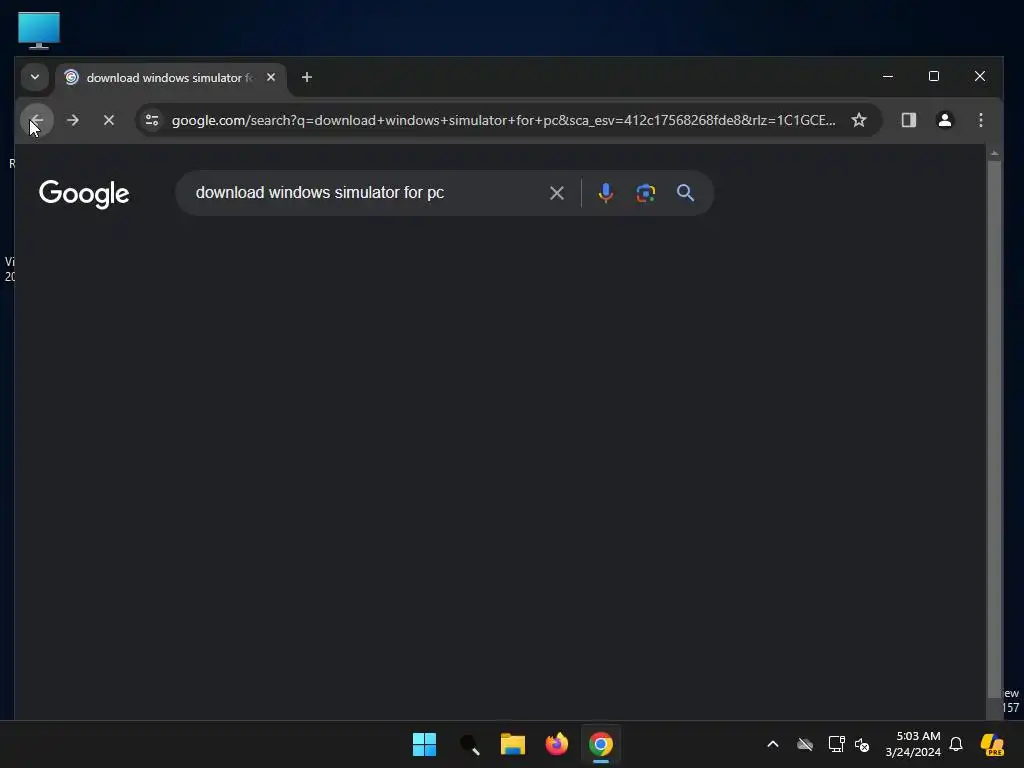Viewport: 1024px width, 768px height.
Task: Close the 'download windows simulator' tab
Action: coord(271,77)
